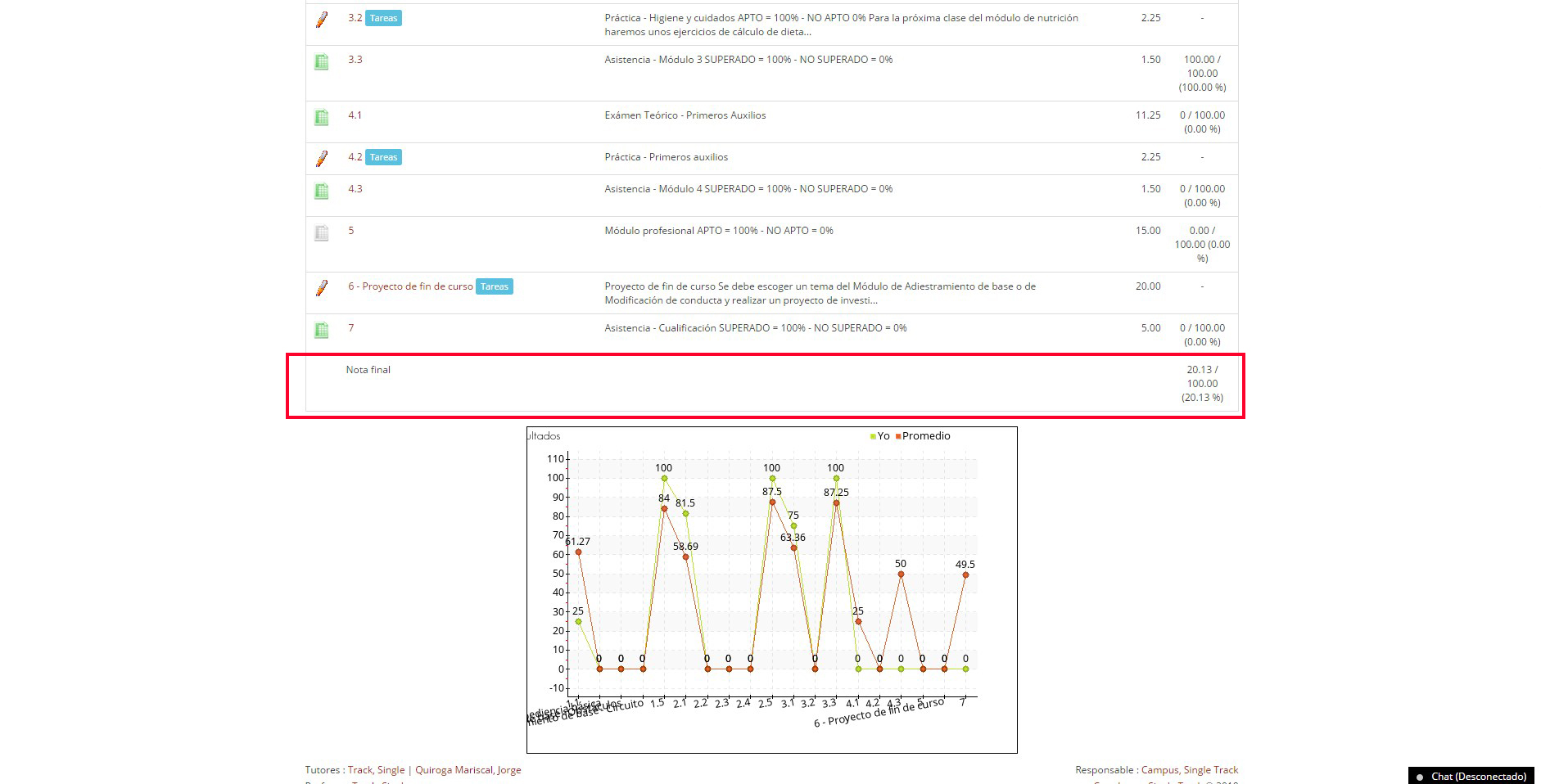This screenshot has width=1541, height=784.
Task: Open the item 5 link in the table
Action: tap(351, 230)
